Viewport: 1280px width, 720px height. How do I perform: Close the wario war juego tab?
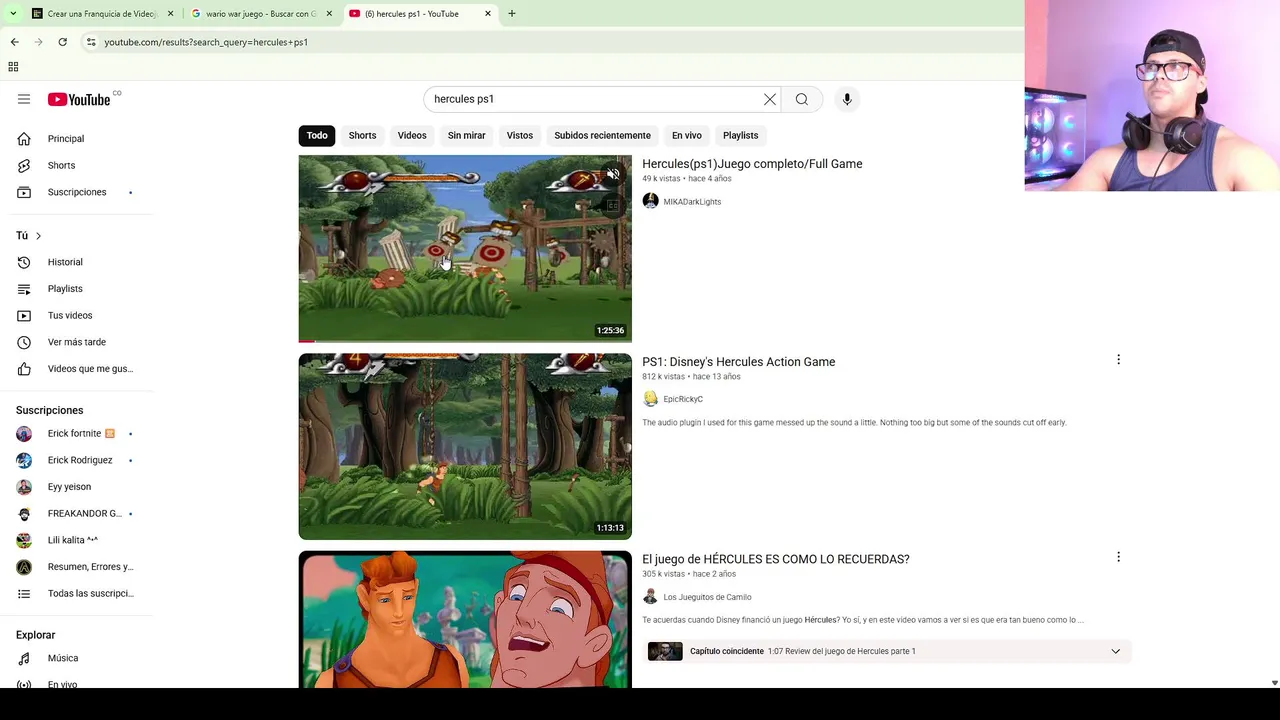329,14
